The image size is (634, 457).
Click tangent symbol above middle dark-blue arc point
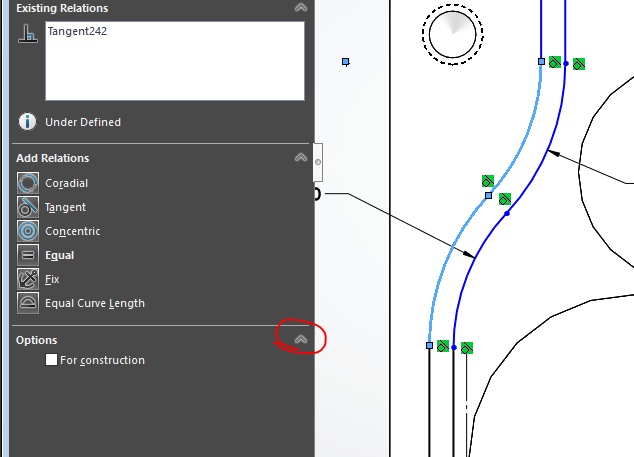click(505, 199)
